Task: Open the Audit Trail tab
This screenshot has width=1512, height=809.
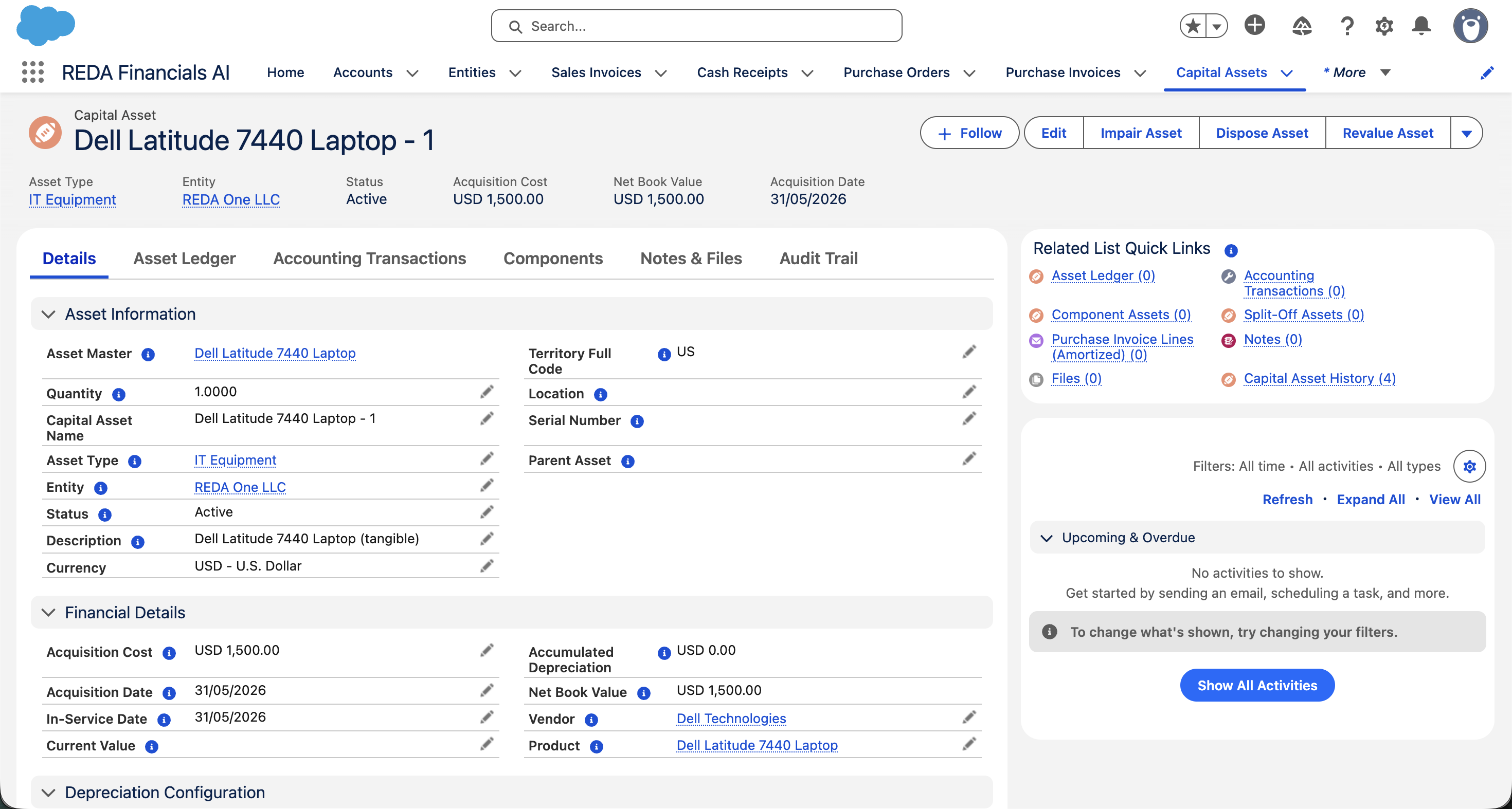Action: pyautogui.click(x=818, y=258)
